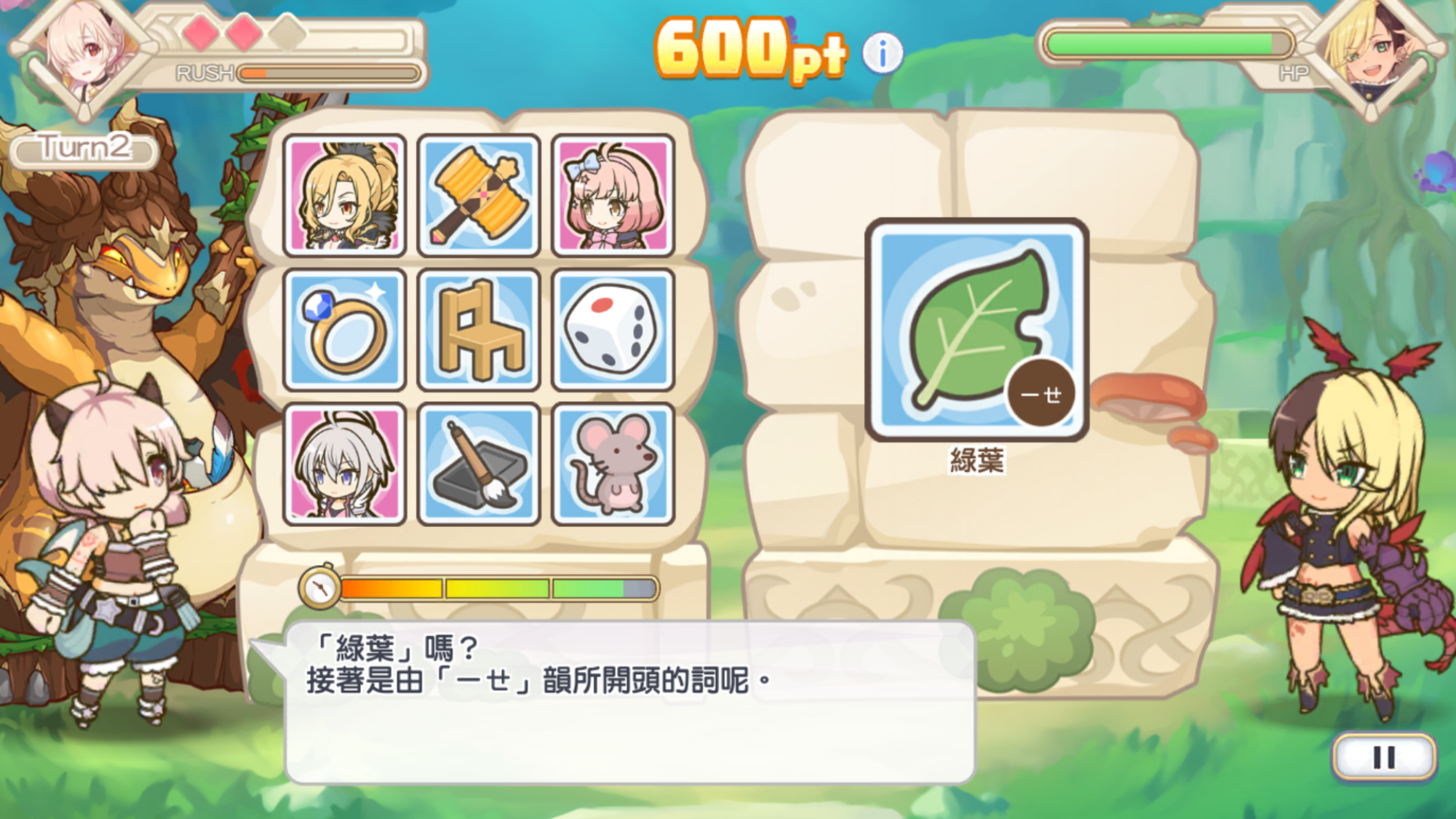Tap the stopwatch icon on timer
The image size is (1456, 819).
(319, 587)
